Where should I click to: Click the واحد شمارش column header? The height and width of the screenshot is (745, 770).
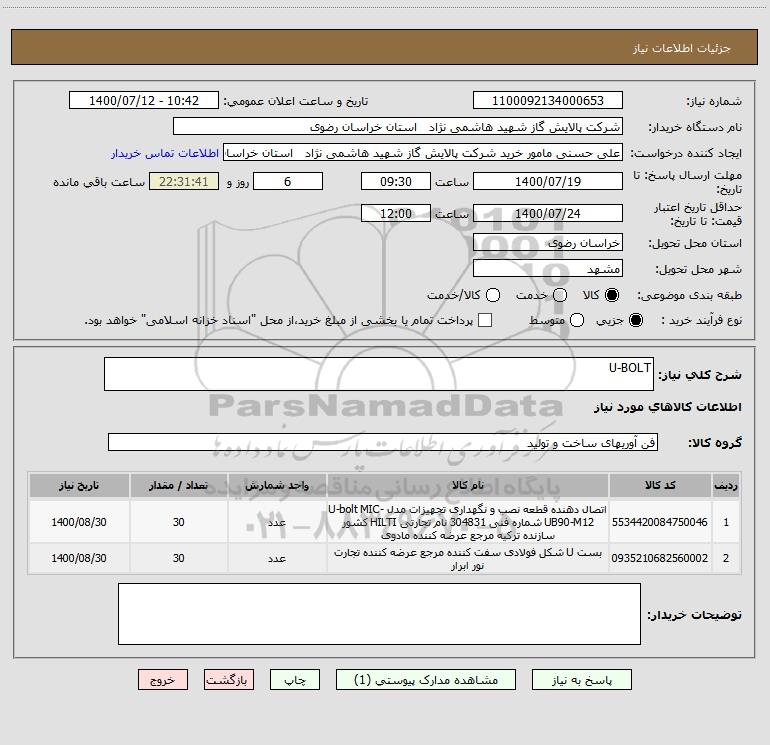[277, 485]
